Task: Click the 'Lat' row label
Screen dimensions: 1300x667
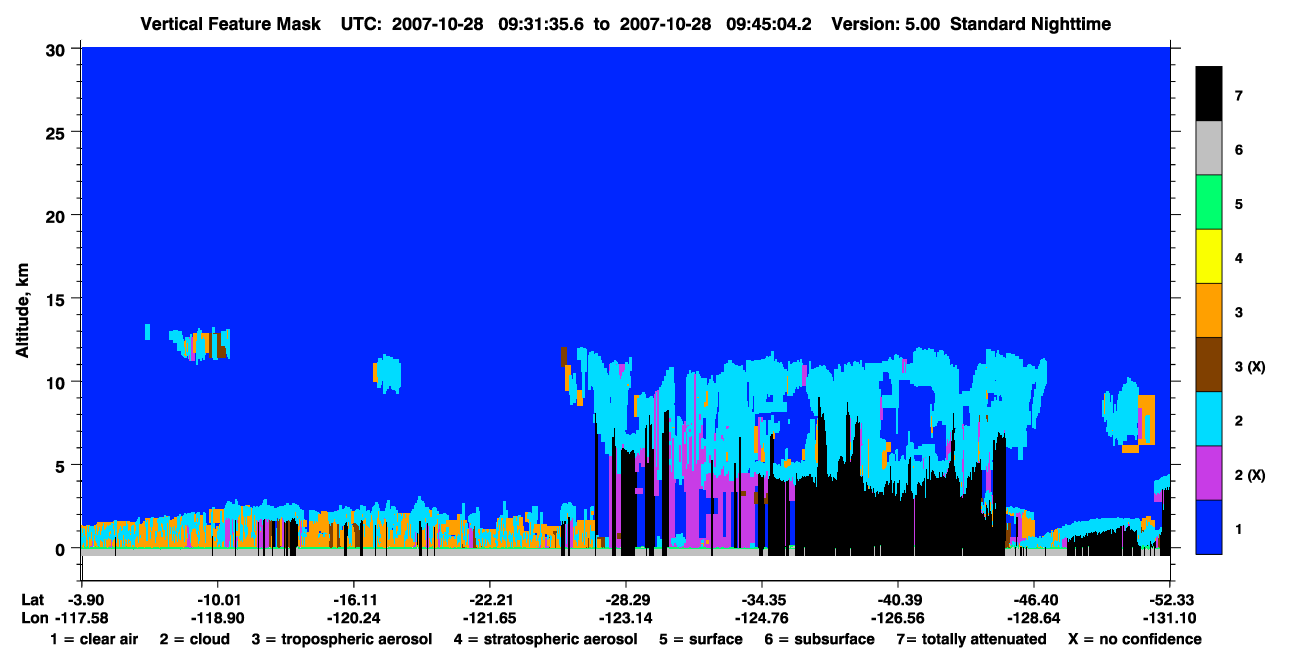Action: click(33, 599)
